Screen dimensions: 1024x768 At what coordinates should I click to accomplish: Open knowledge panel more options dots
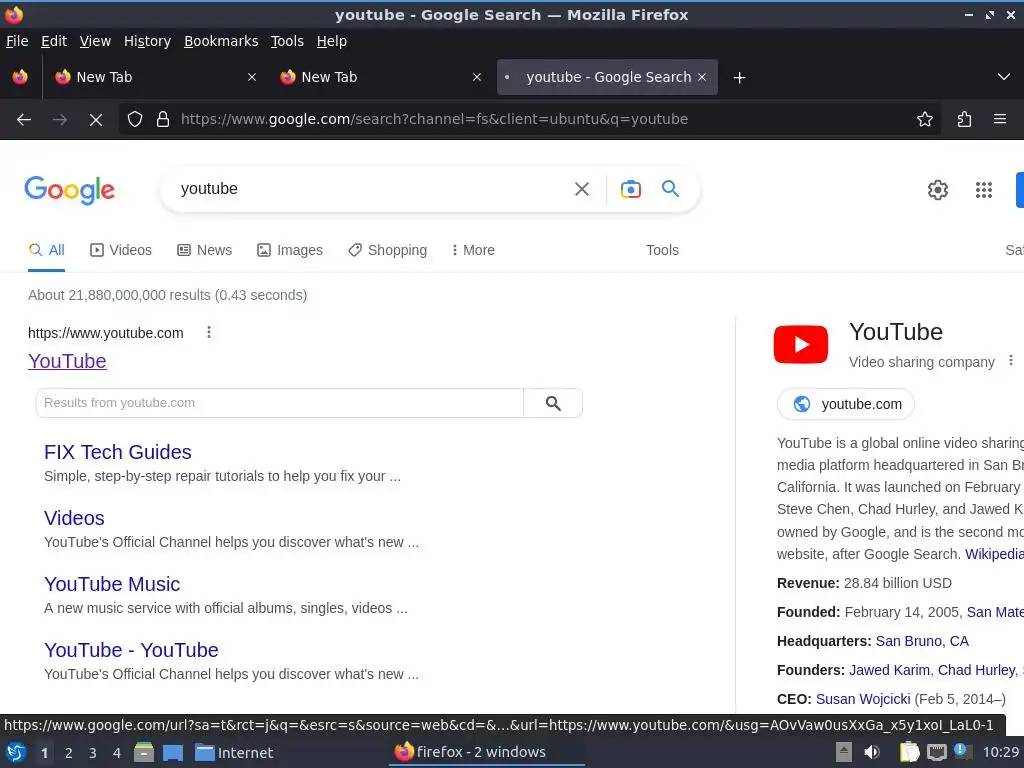1010,360
